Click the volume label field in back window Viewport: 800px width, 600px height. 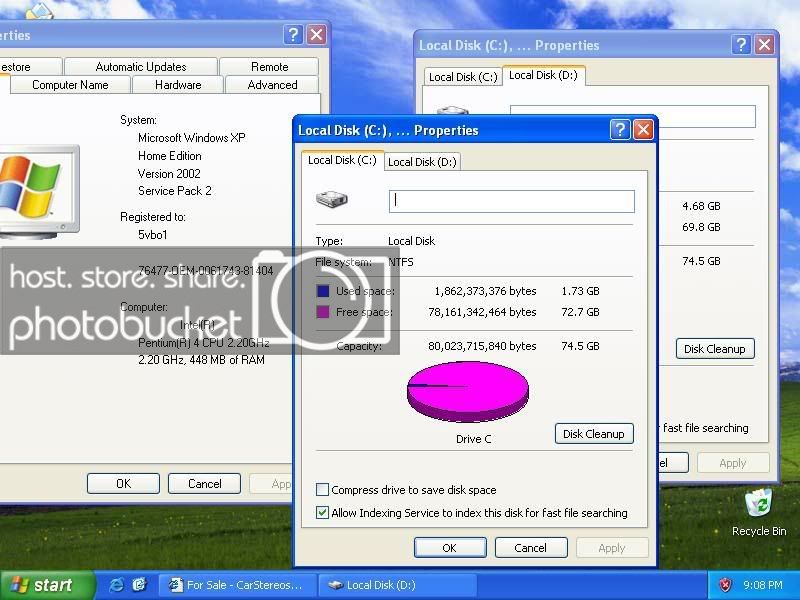click(633, 116)
